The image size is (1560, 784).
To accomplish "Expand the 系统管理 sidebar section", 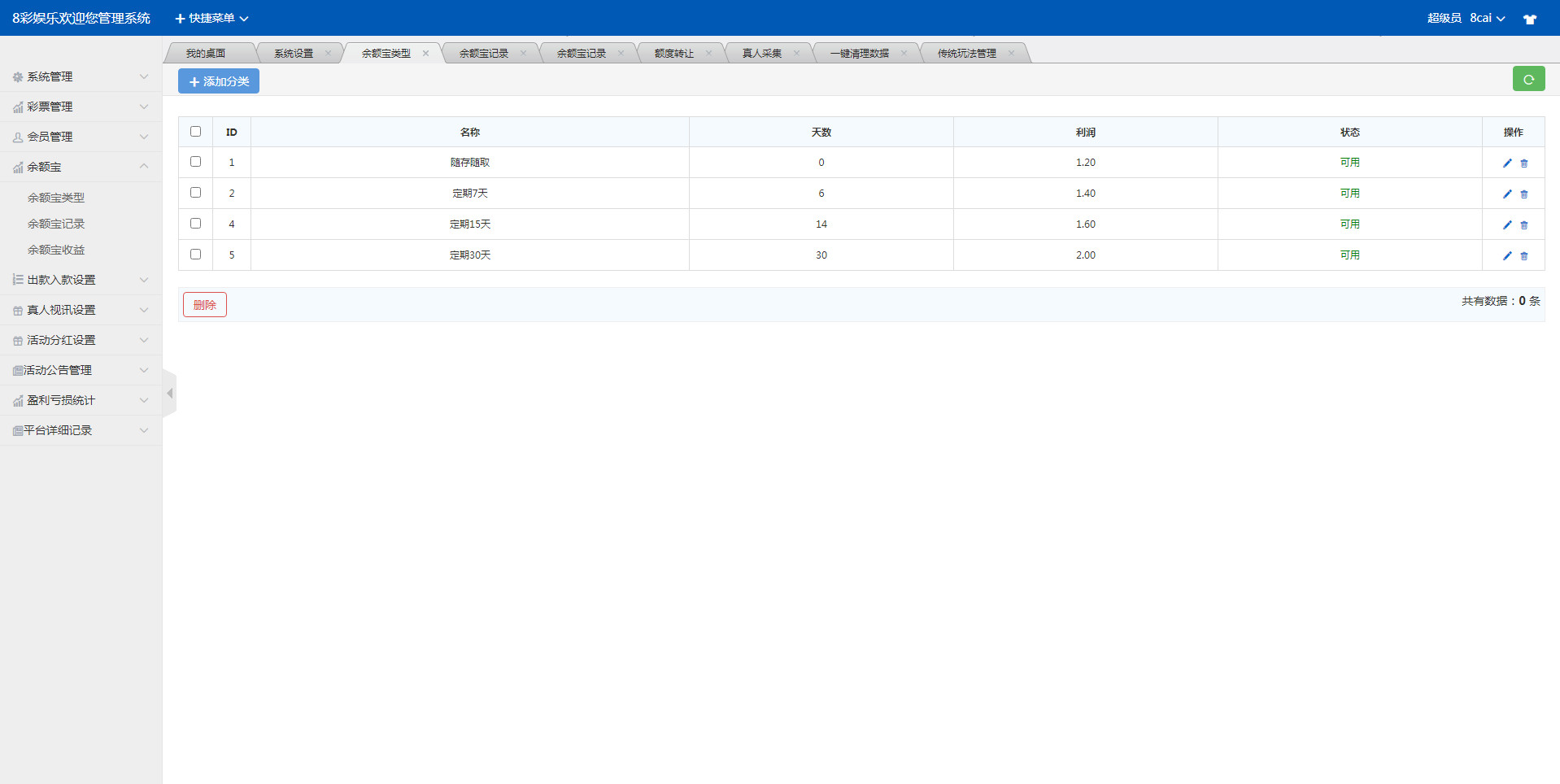I will (81, 76).
